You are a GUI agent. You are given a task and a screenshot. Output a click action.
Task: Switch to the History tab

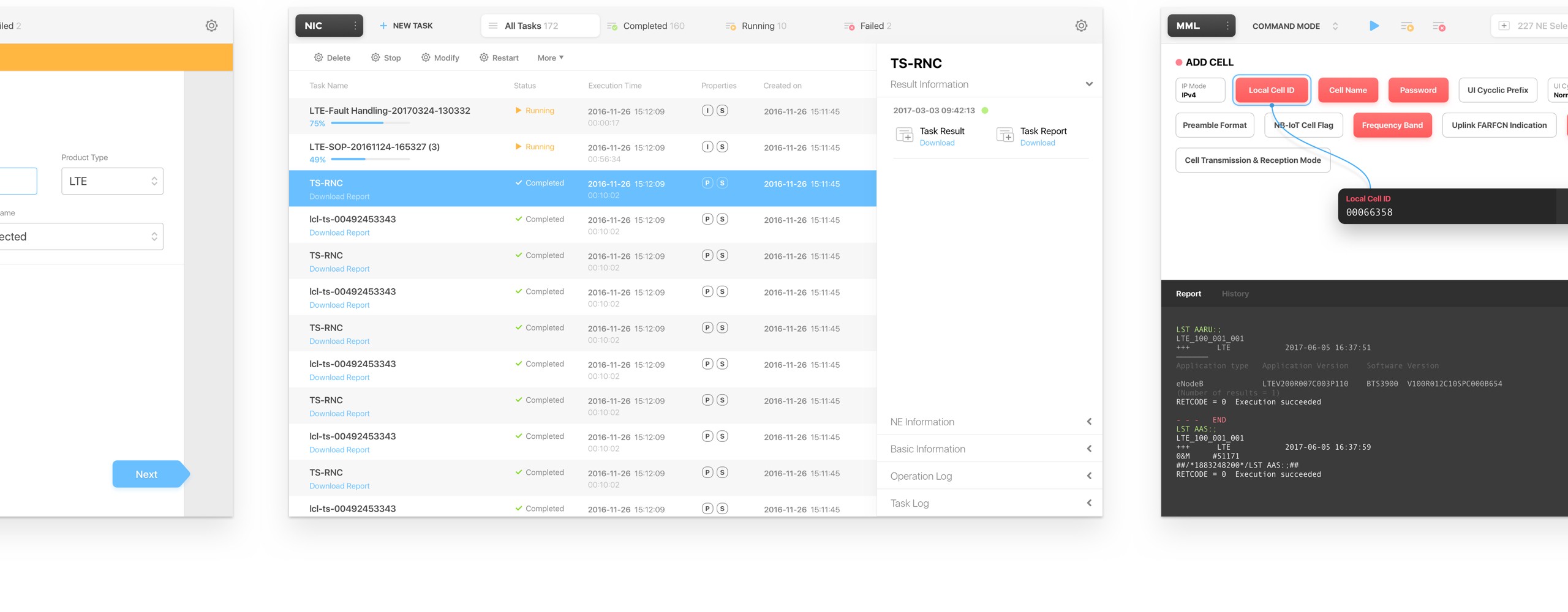(x=1235, y=293)
